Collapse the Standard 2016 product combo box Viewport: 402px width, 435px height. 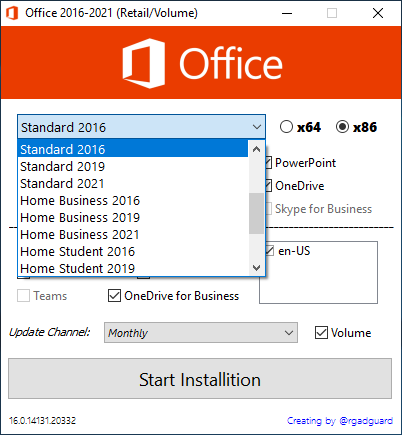pyautogui.click(x=141, y=127)
